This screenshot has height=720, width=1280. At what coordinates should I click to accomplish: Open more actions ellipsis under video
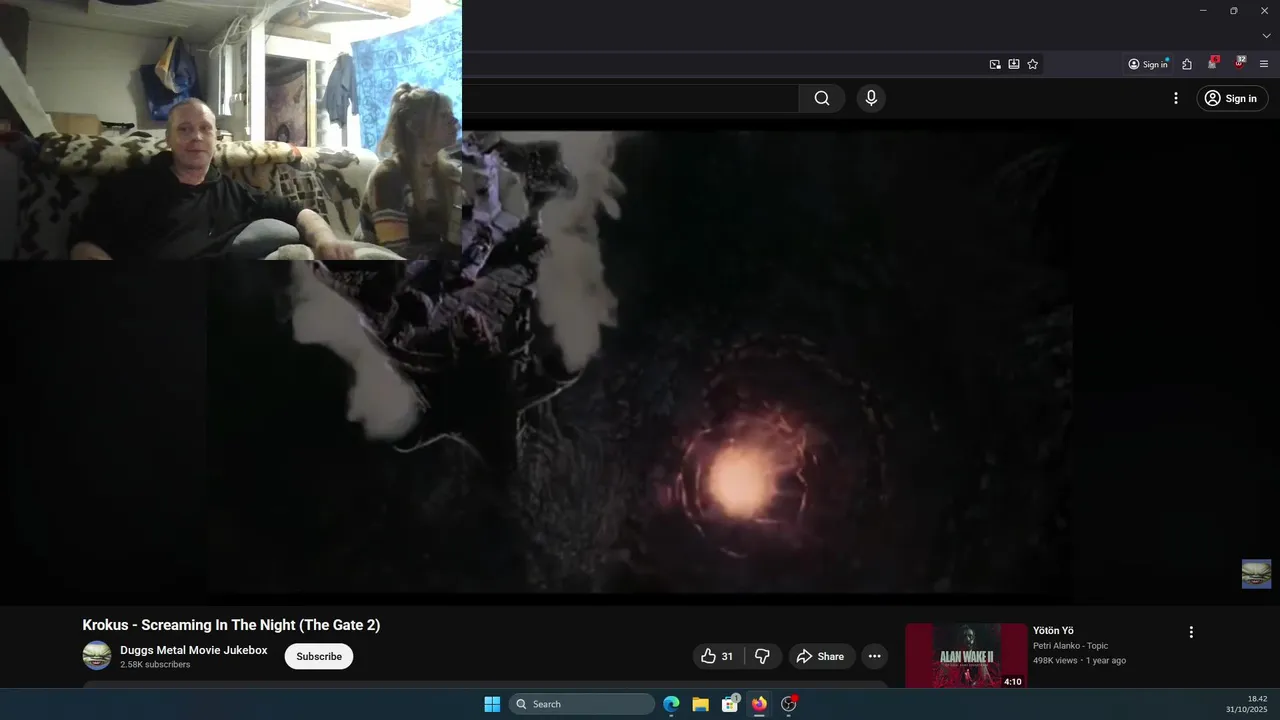(874, 656)
